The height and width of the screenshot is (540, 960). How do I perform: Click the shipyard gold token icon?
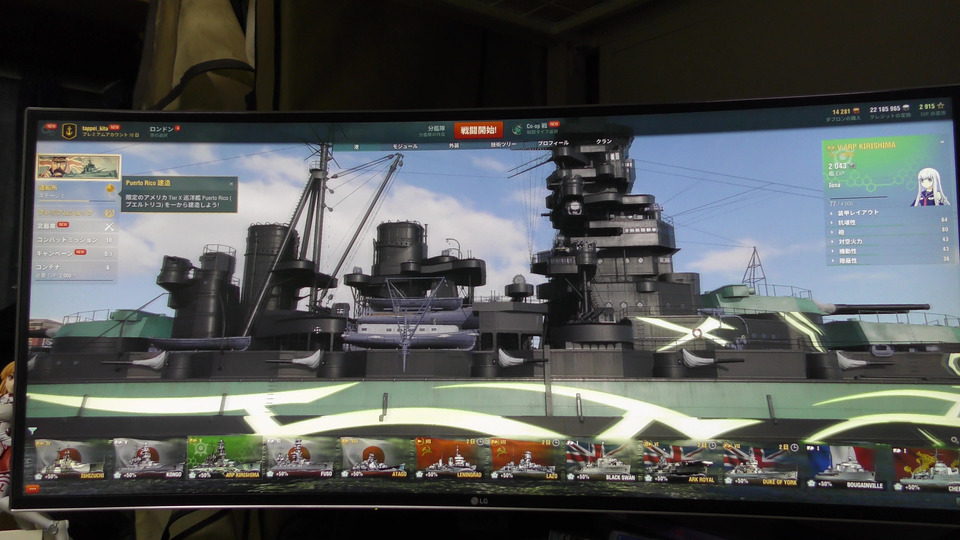coord(110,189)
